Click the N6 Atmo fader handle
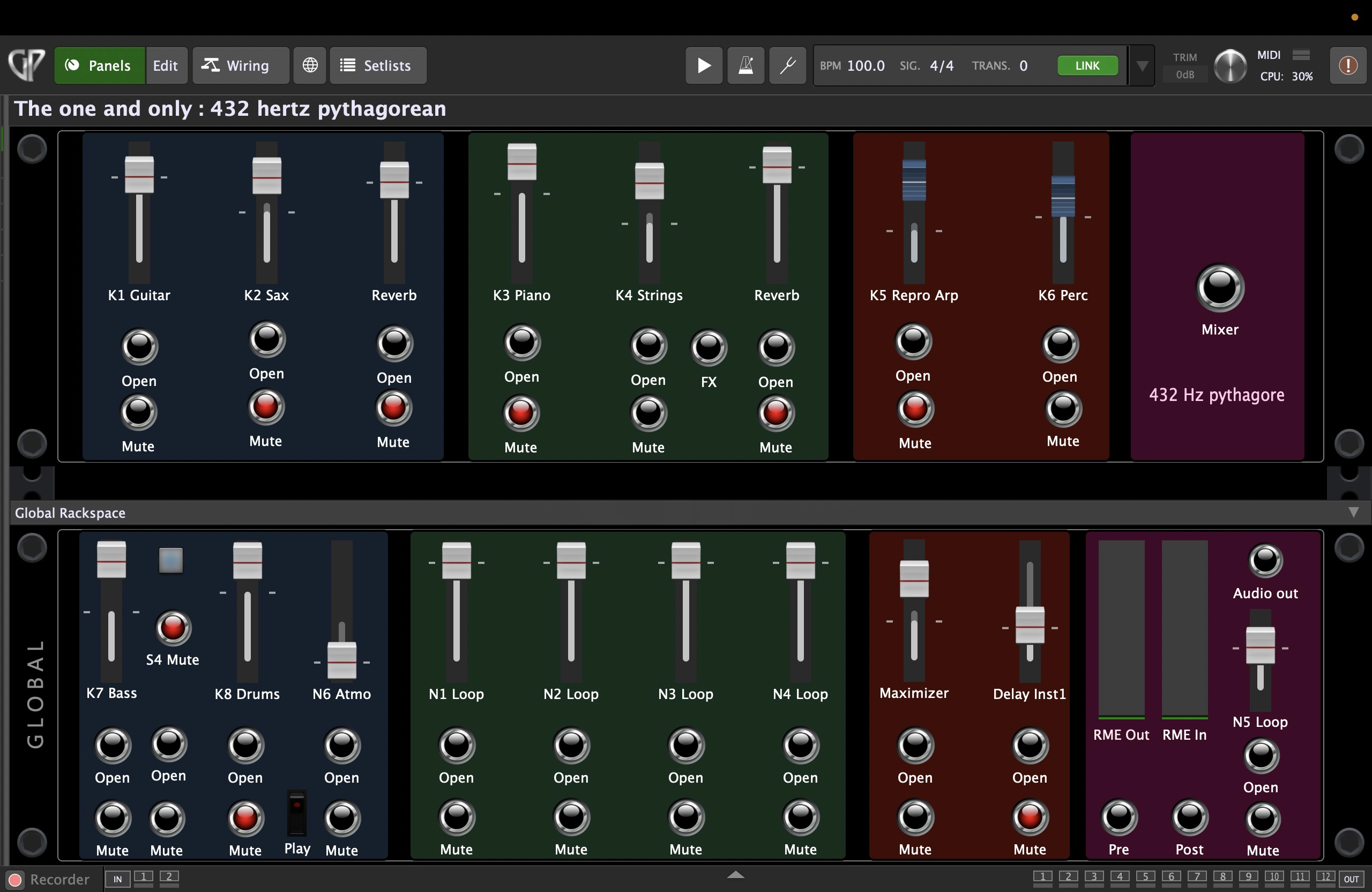 click(342, 661)
